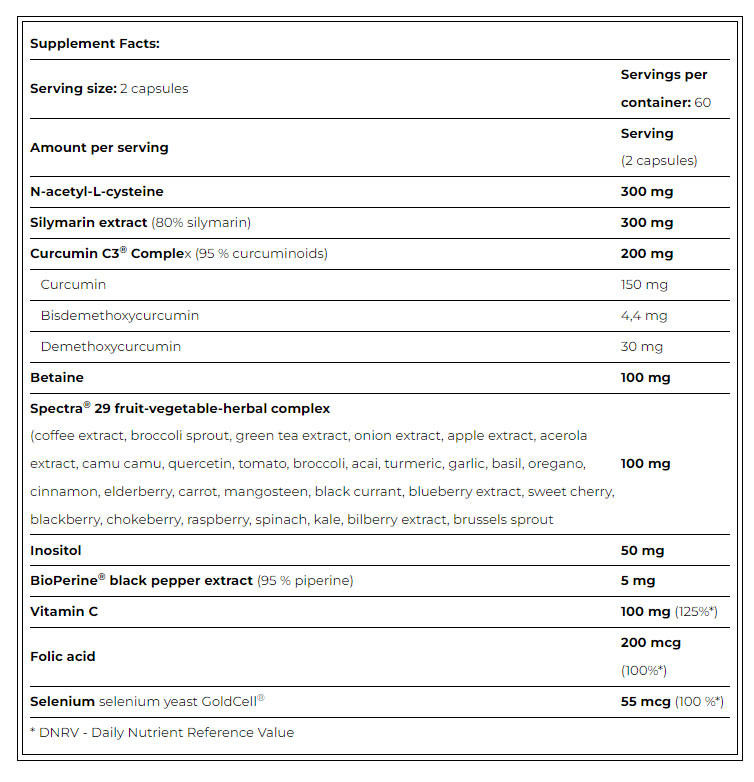Click the Spectra 29 fruit-vegetable-herbal complex title

(180, 408)
